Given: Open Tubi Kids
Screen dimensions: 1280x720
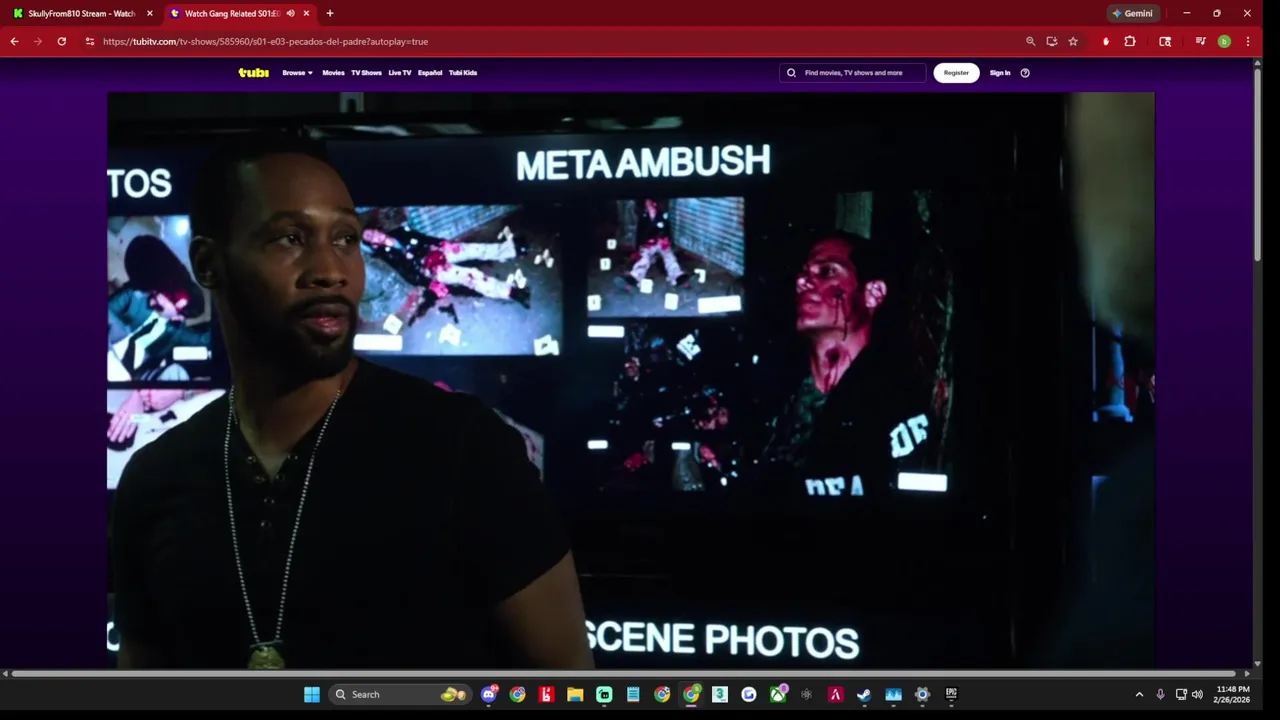Looking at the screenshot, I should (x=463, y=72).
